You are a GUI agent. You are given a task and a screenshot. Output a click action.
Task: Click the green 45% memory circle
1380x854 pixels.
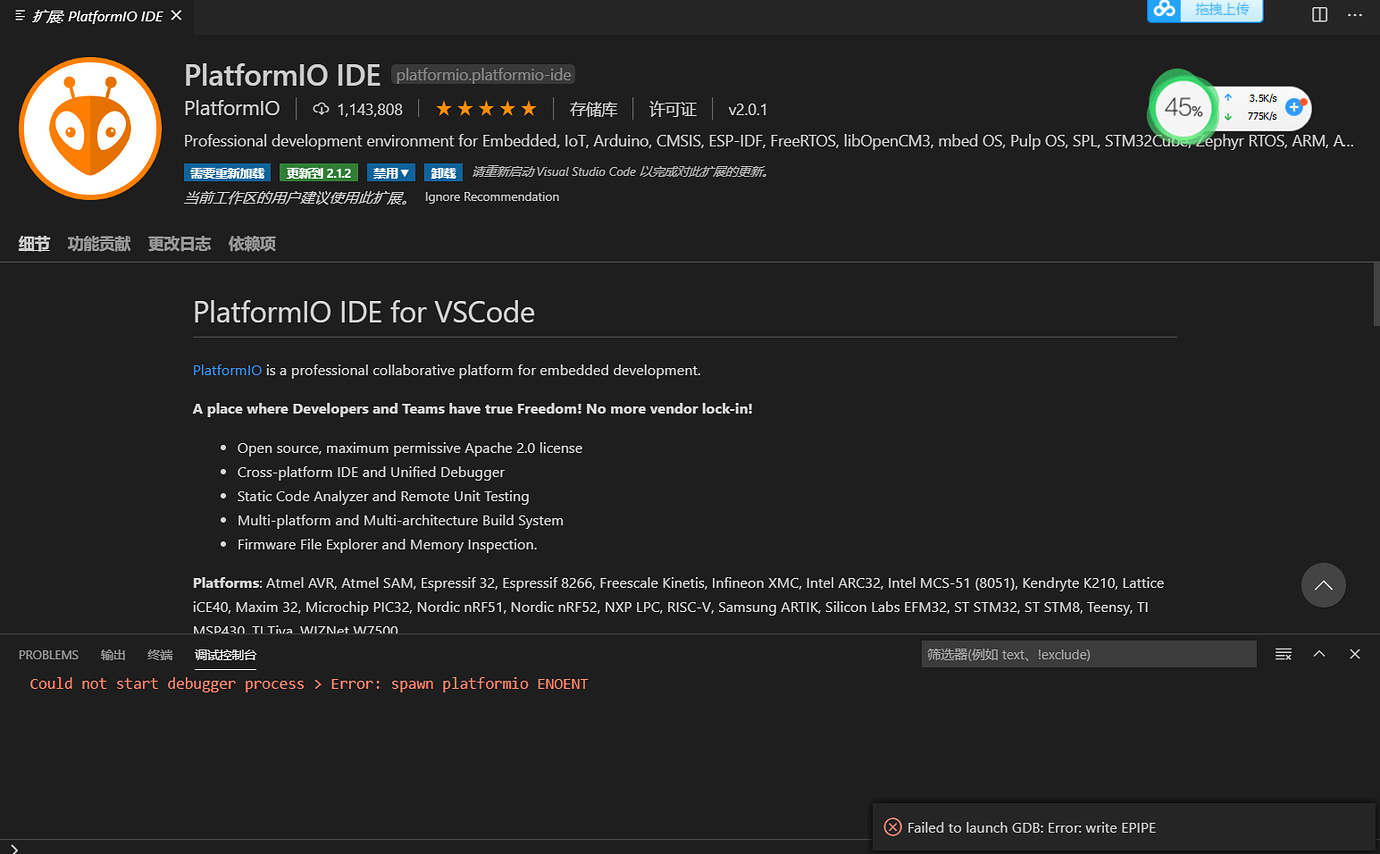pos(1183,108)
